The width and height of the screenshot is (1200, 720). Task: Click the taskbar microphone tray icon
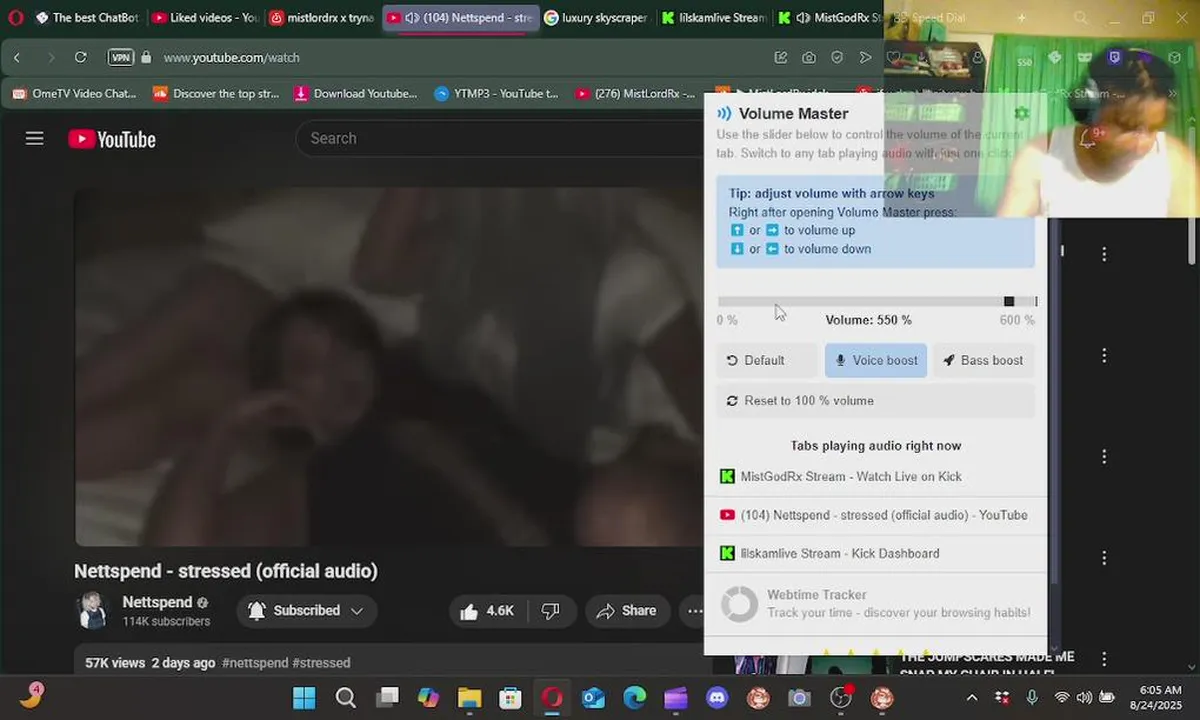tap(1032, 697)
